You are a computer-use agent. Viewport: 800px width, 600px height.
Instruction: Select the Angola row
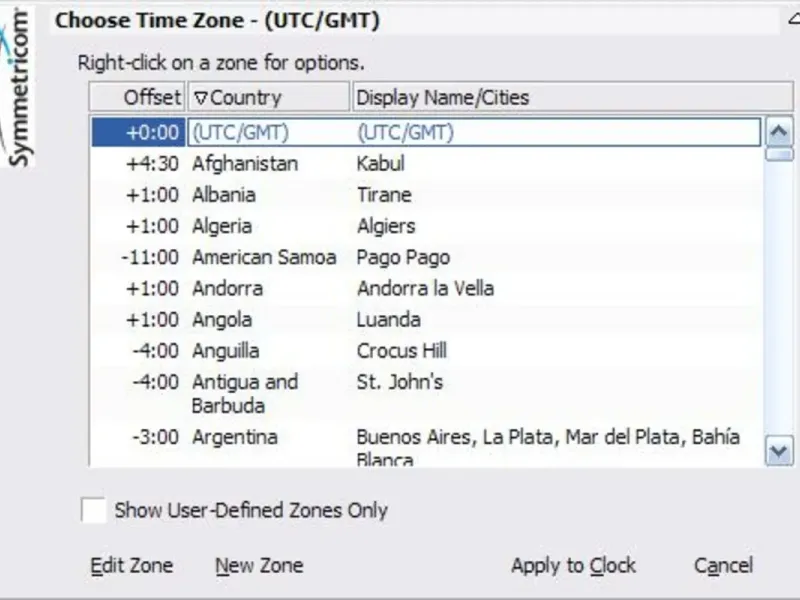tap(427, 319)
